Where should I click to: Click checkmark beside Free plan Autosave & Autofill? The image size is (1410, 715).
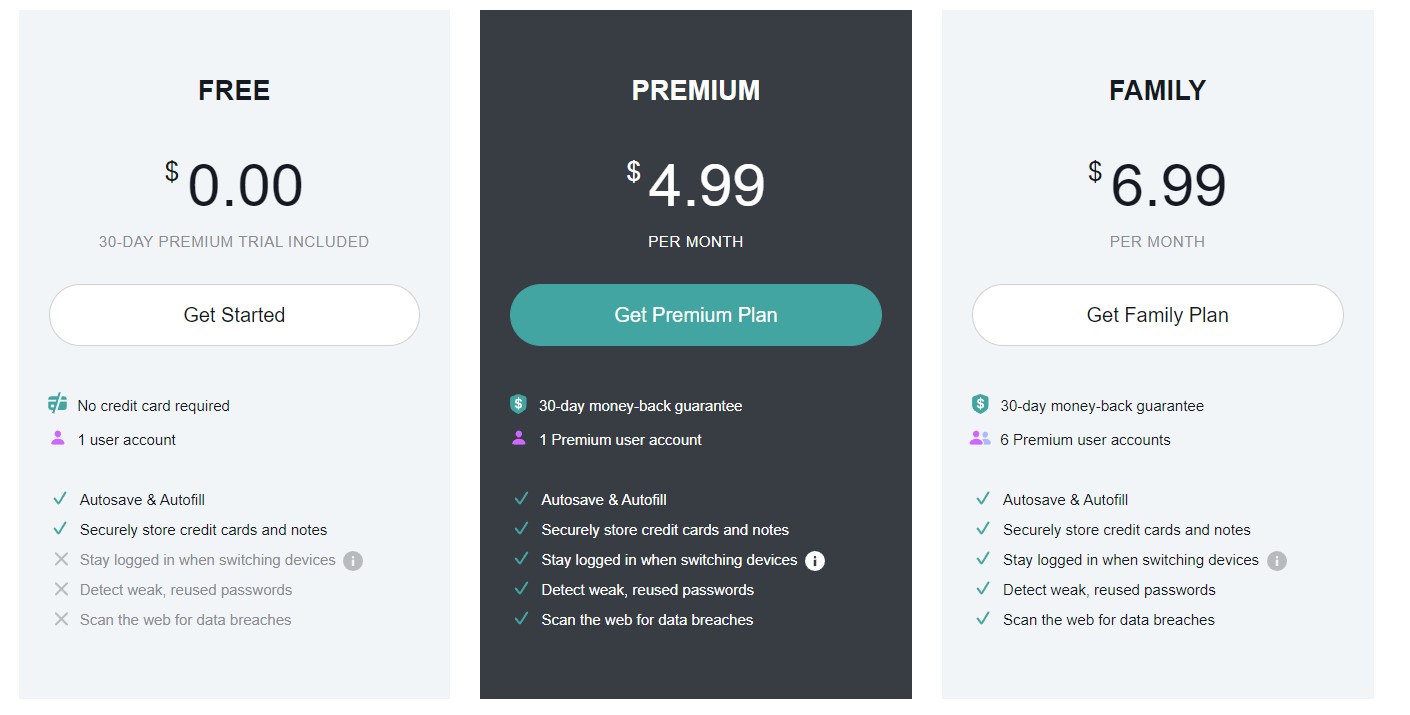click(x=60, y=499)
